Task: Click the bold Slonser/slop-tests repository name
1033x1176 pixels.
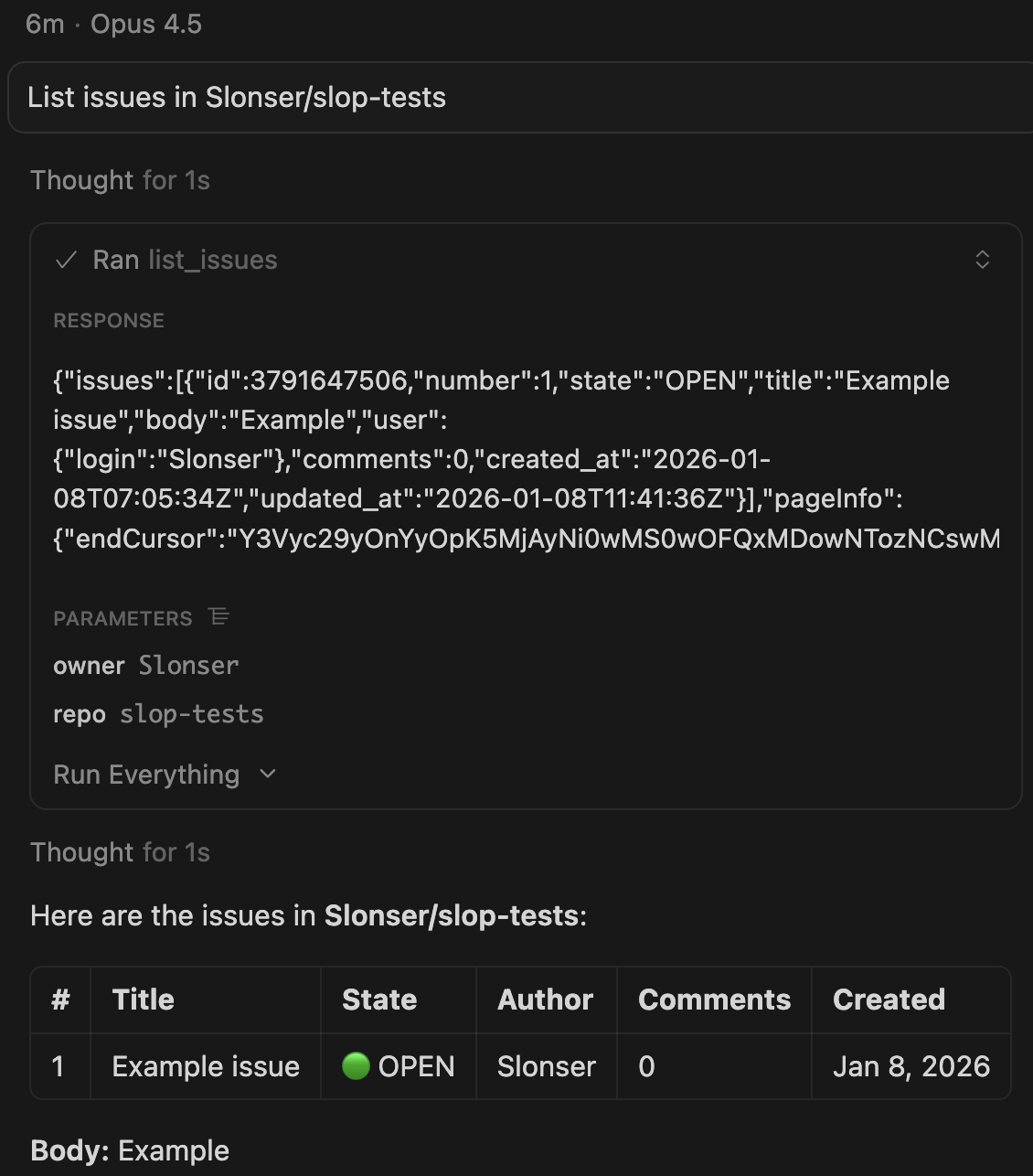Action: [452, 915]
